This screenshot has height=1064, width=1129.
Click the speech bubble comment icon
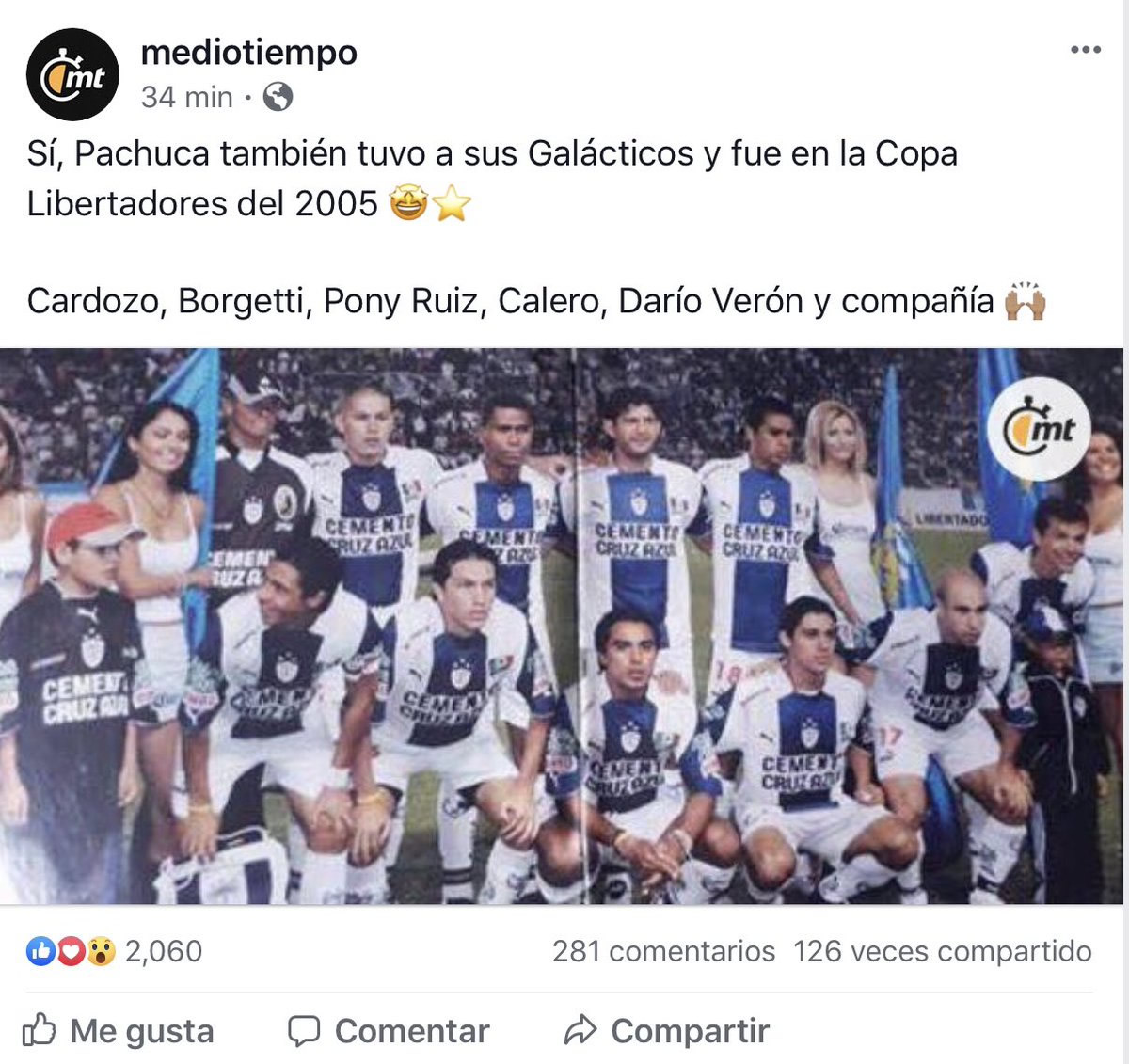304,1031
